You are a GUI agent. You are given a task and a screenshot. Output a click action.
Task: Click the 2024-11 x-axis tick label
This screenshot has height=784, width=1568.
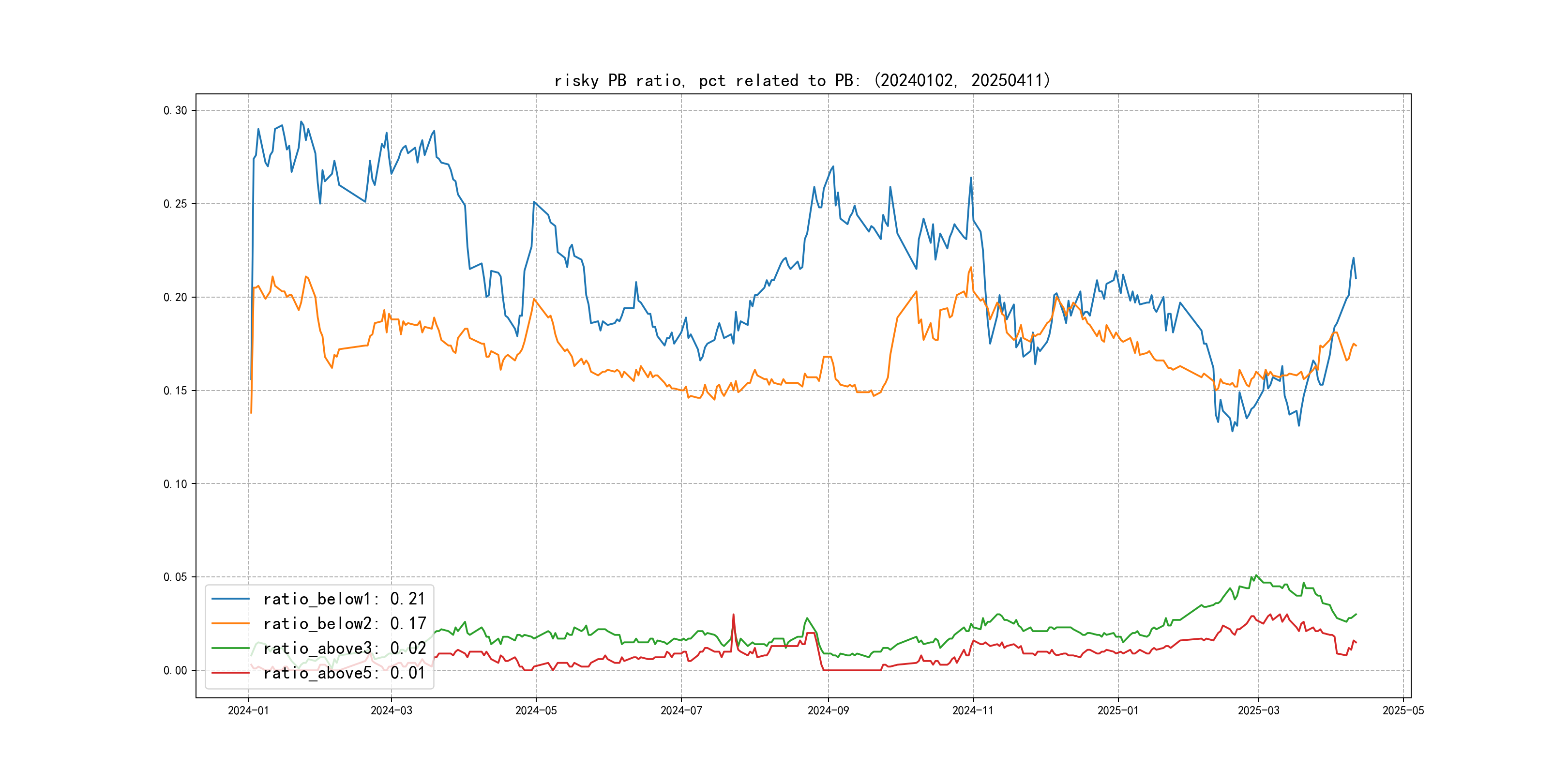[x=973, y=710]
